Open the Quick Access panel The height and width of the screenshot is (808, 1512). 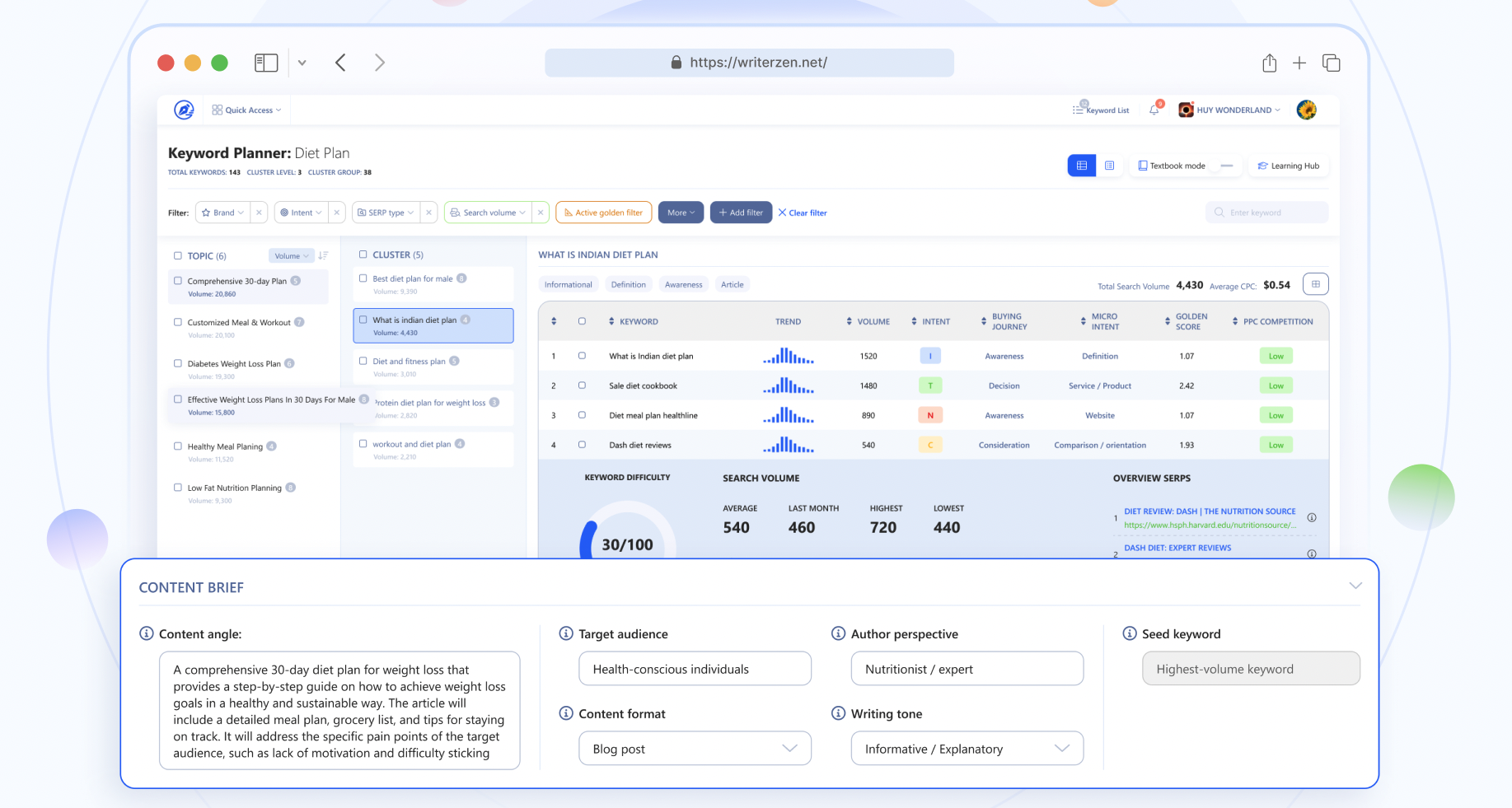[x=246, y=110]
